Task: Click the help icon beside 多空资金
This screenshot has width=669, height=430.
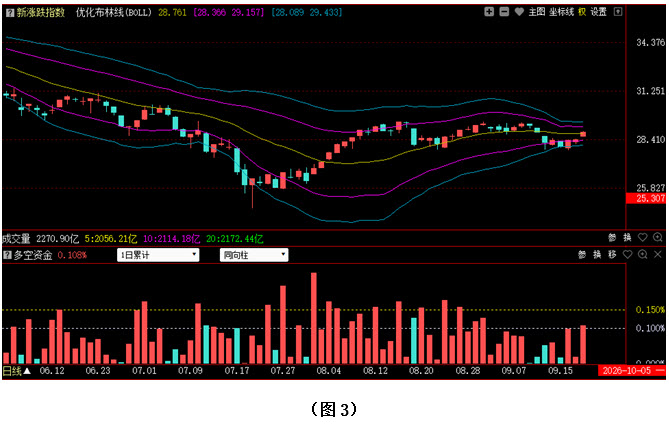Action: [x=7, y=255]
